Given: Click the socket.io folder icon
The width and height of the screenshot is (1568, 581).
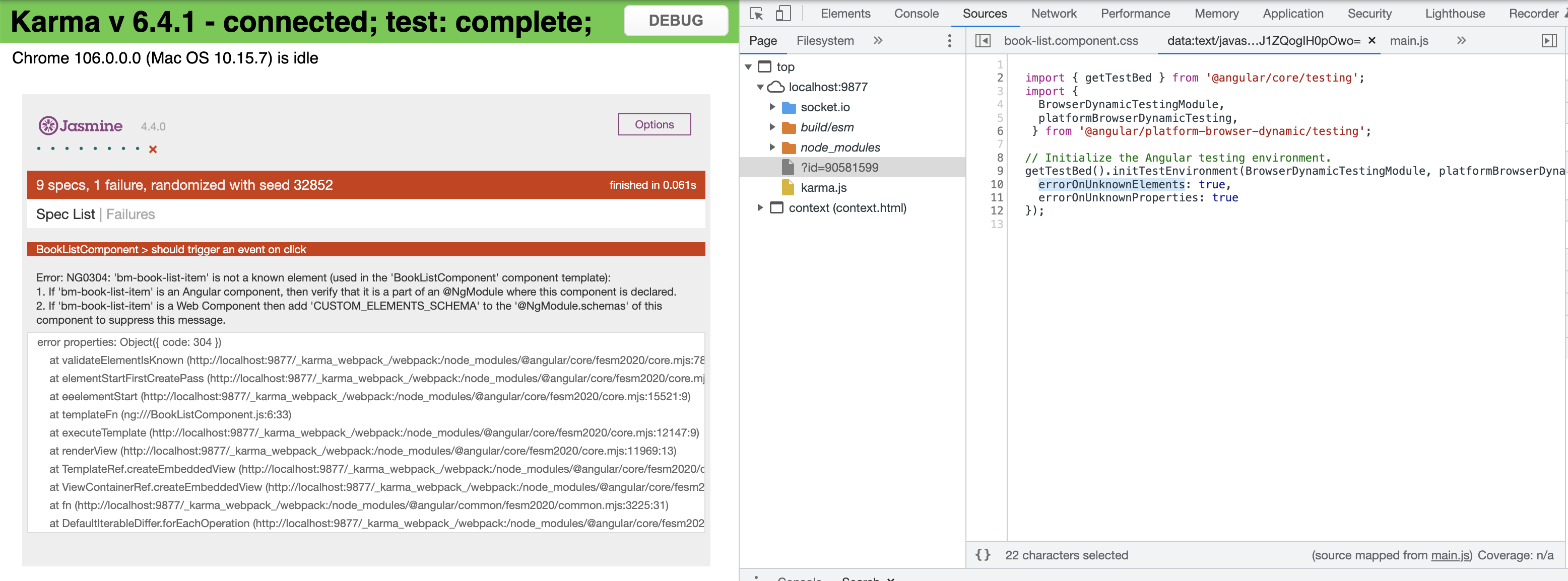Looking at the screenshot, I should pos(788,106).
